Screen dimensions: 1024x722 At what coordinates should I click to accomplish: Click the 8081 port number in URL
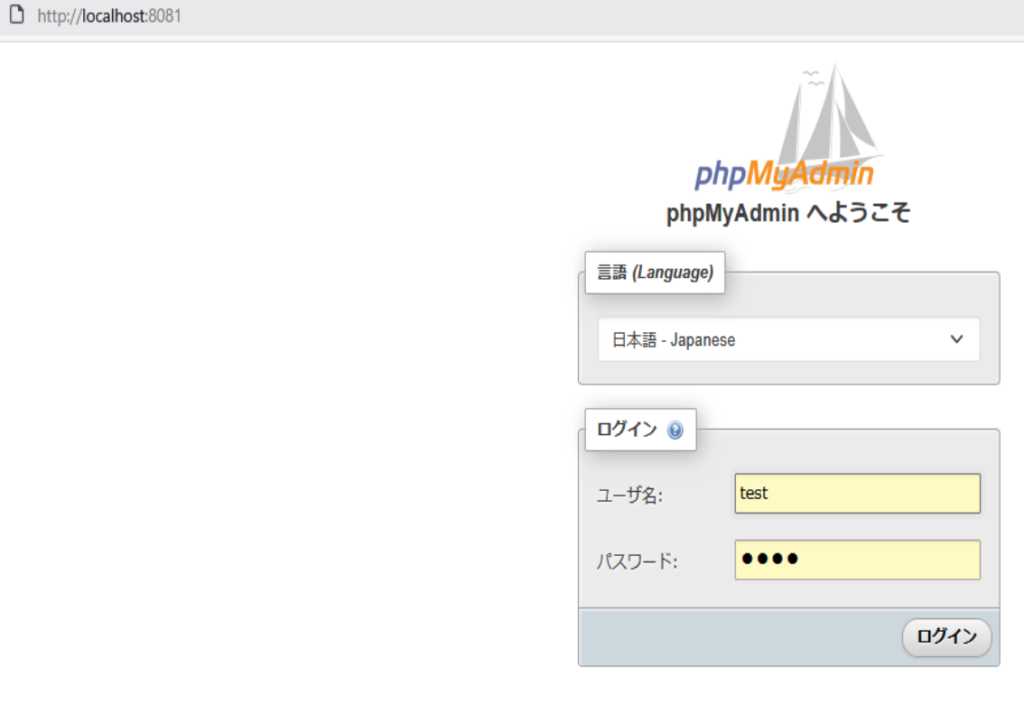click(165, 16)
